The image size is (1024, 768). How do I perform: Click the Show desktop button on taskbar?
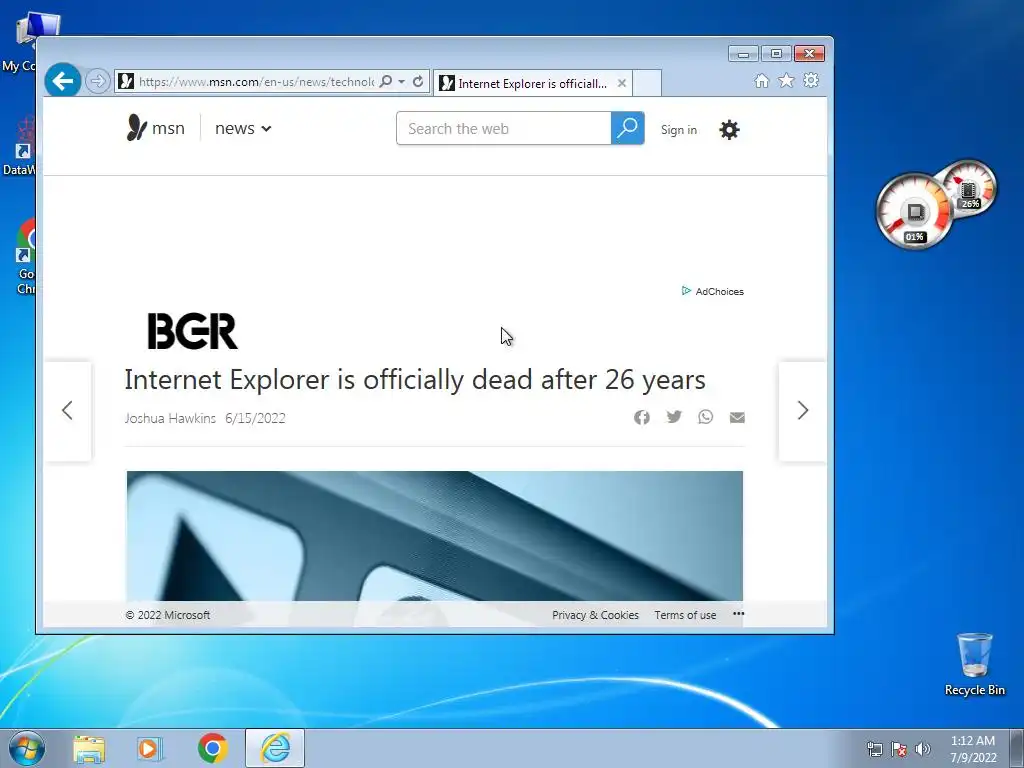[x=1017, y=749]
